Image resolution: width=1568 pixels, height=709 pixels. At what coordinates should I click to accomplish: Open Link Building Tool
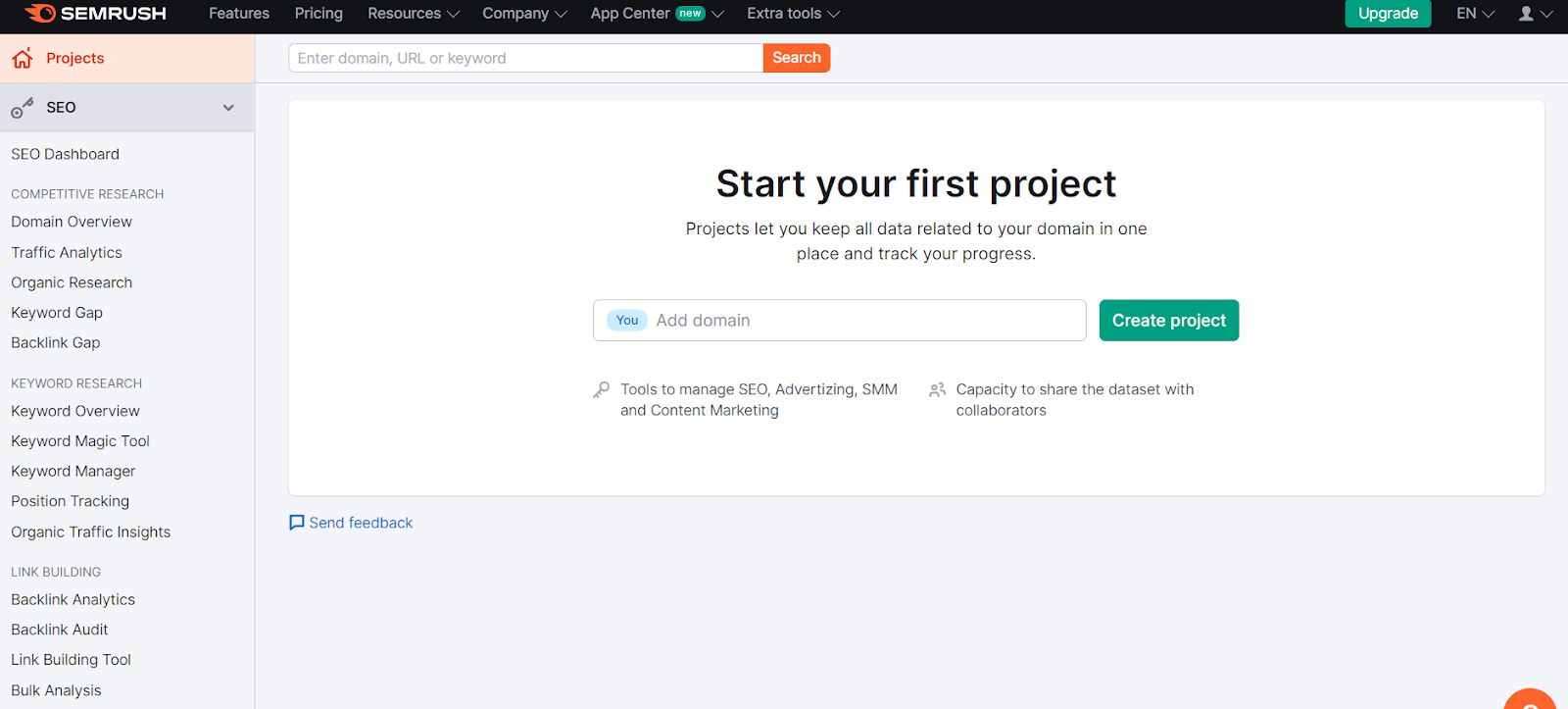[x=72, y=660]
